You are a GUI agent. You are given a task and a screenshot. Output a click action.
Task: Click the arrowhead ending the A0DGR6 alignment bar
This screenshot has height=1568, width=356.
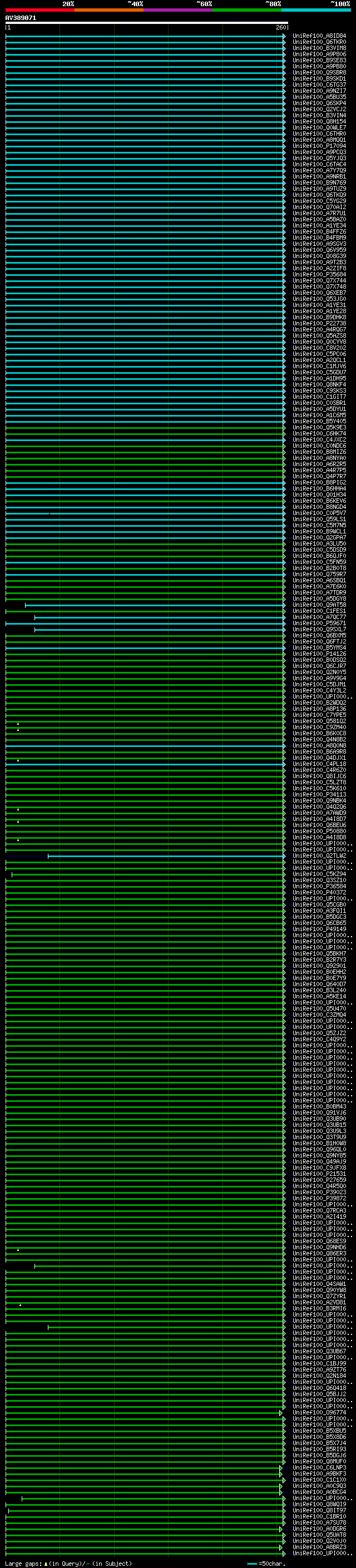click(281, 1529)
